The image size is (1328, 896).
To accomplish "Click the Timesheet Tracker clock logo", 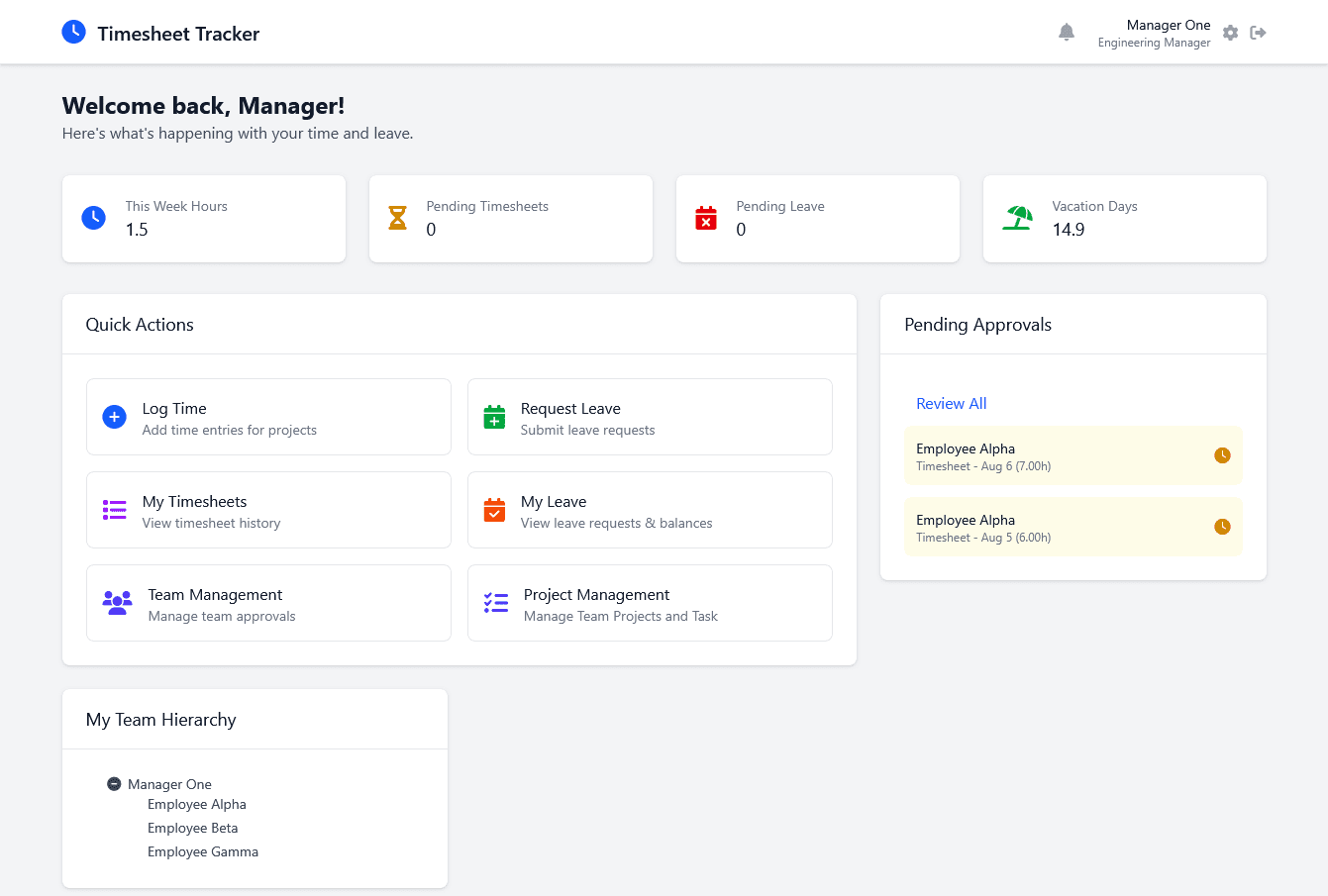I will [73, 32].
